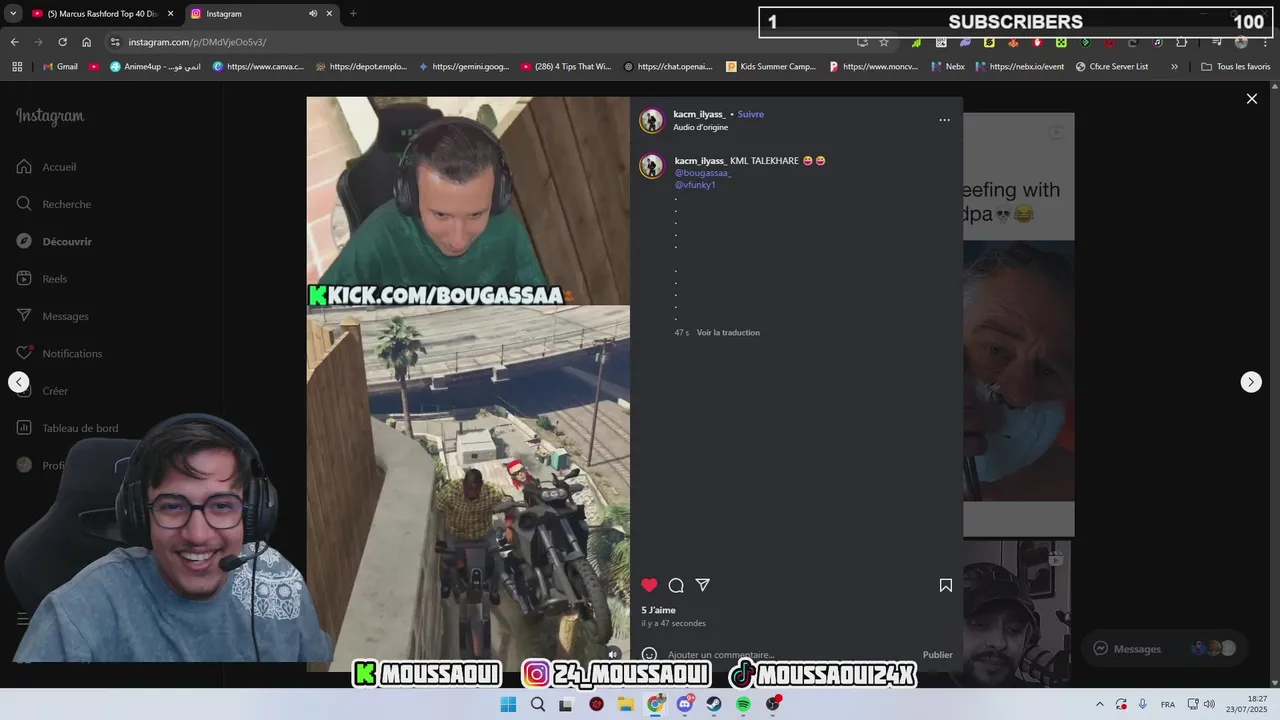Viewport: 1280px width, 720px height.
Task: Open the canva.com bookmark
Action: click(258, 67)
